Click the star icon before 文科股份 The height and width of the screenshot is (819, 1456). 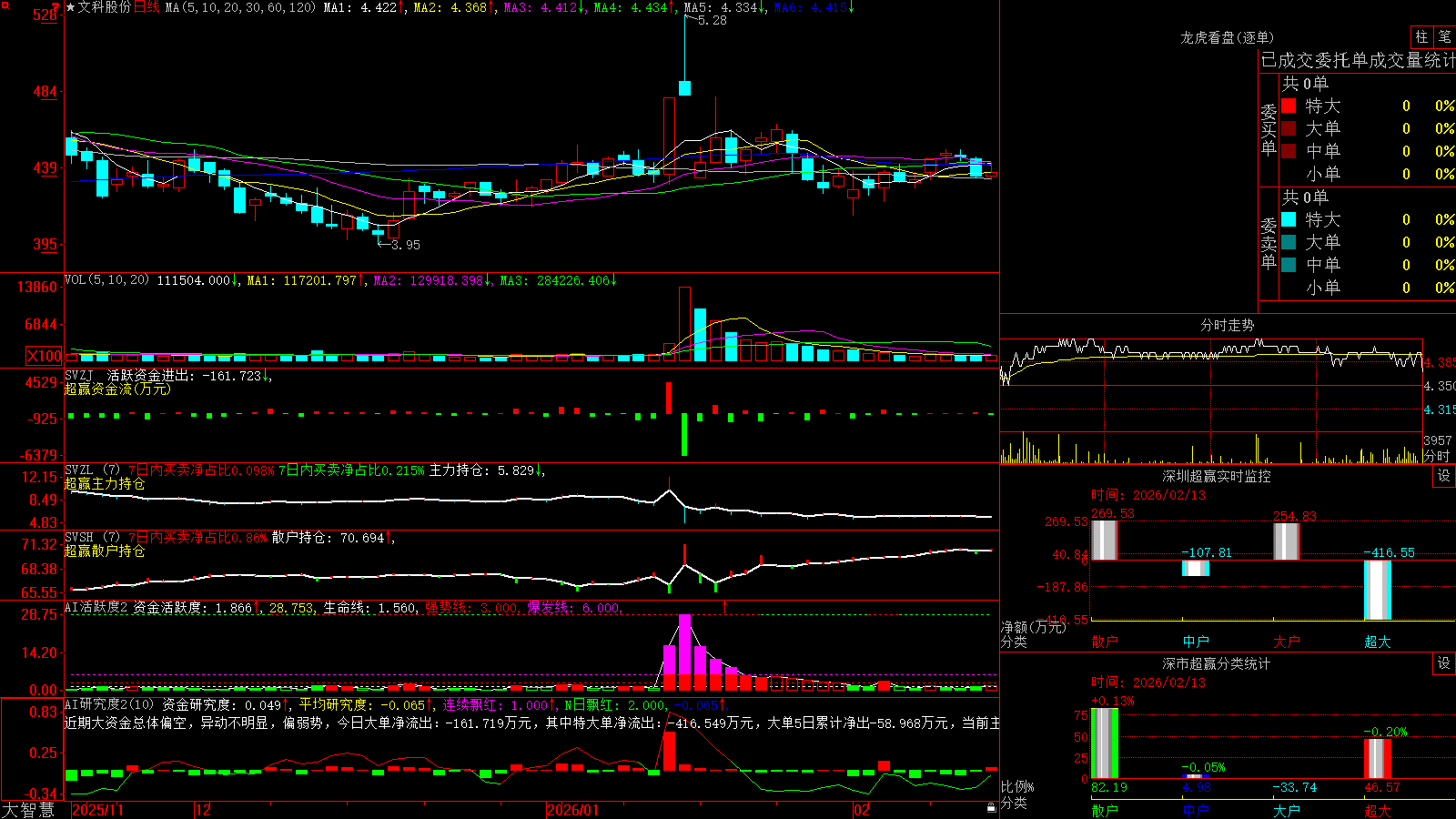click(x=71, y=7)
